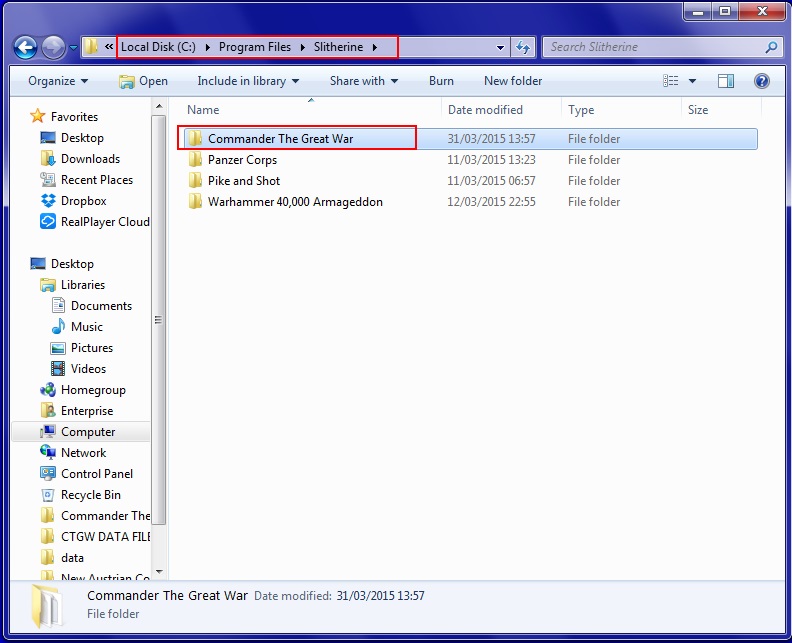Open the arrow after Program Files
This screenshot has height=643, width=792.
[x=303, y=47]
